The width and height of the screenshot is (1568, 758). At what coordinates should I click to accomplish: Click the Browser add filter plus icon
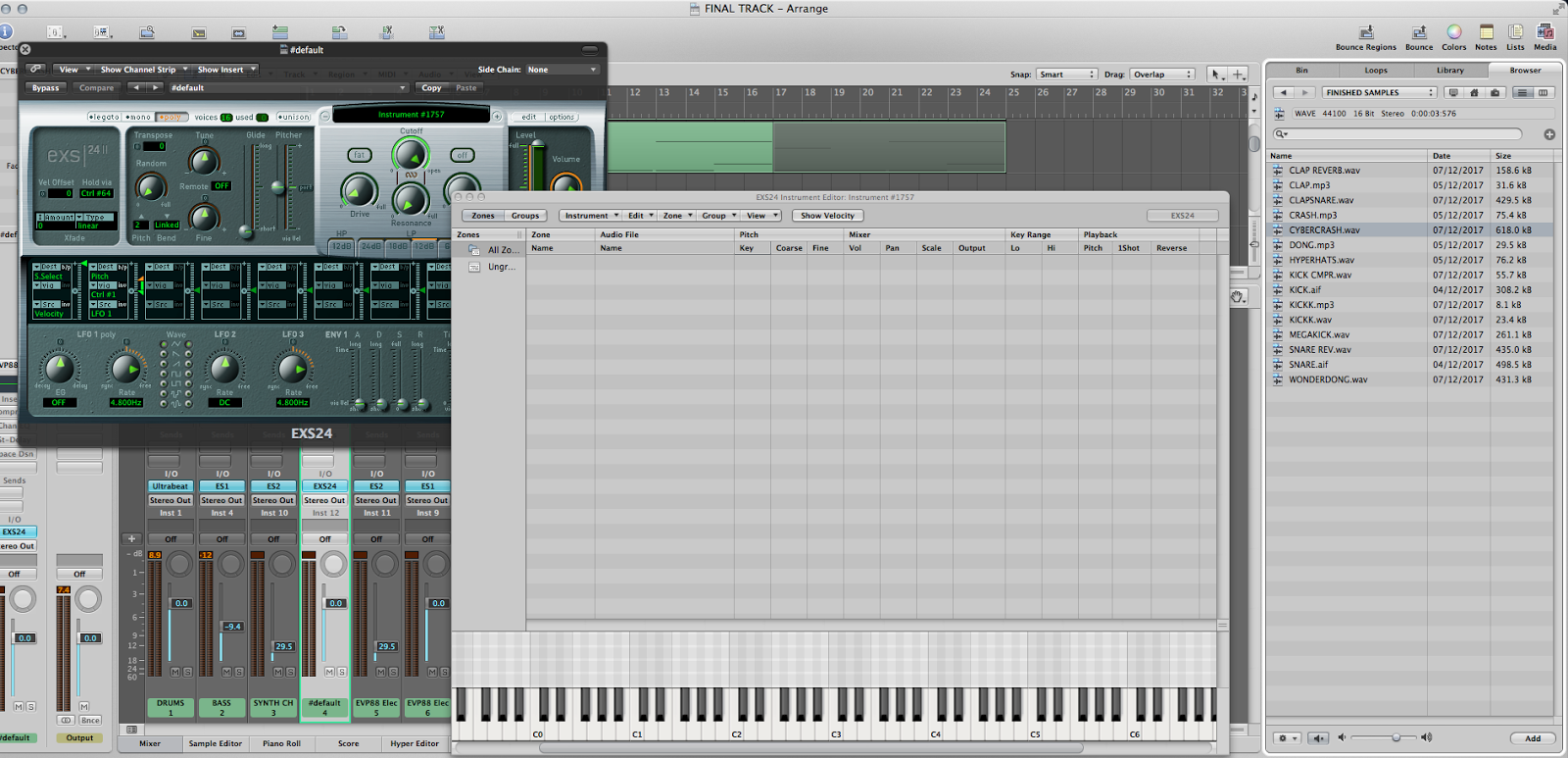[x=1549, y=134]
